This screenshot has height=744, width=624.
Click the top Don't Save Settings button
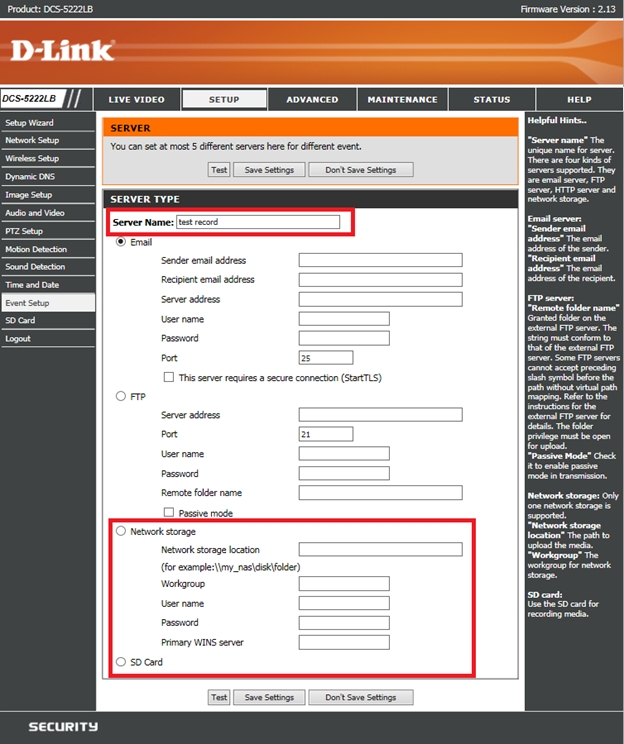coord(360,170)
